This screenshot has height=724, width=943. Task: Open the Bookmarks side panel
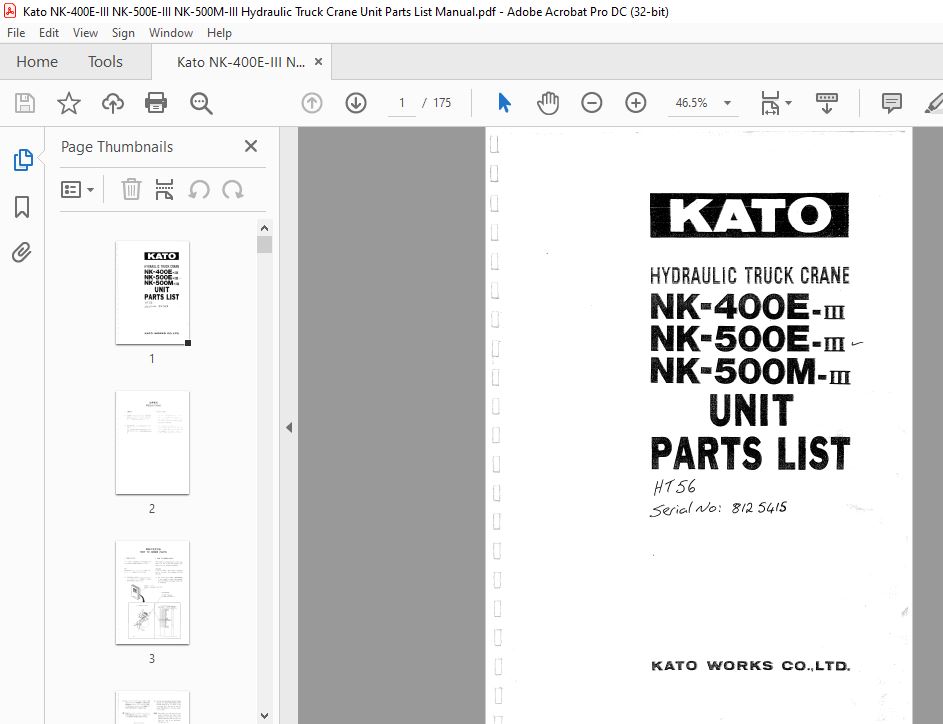tap(22, 206)
